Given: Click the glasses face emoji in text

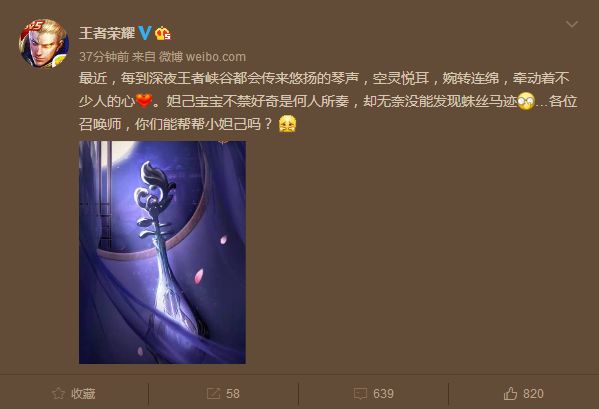Looking at the screenshot, I should (526, 101).
